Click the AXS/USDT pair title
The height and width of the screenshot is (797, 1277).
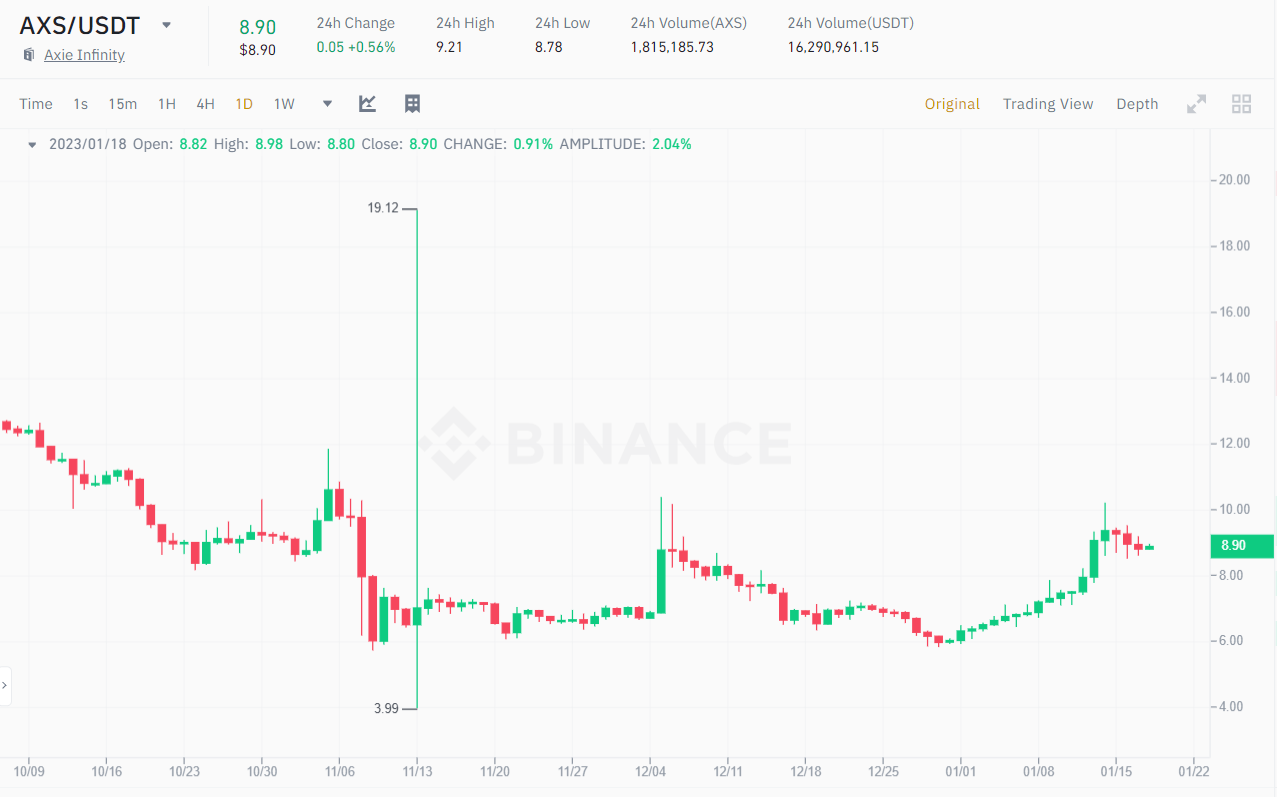coord(81,25)
